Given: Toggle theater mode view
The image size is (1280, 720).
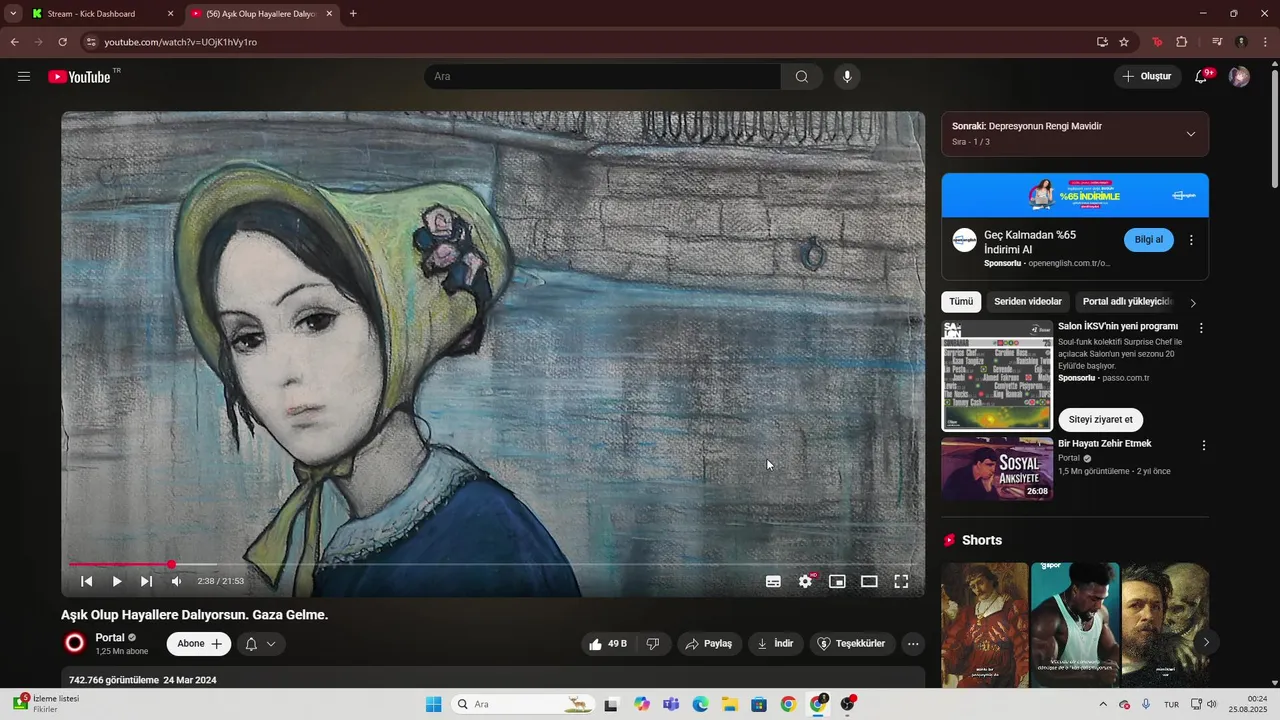Looking at the screenshot, I should [x=869, y=581].
